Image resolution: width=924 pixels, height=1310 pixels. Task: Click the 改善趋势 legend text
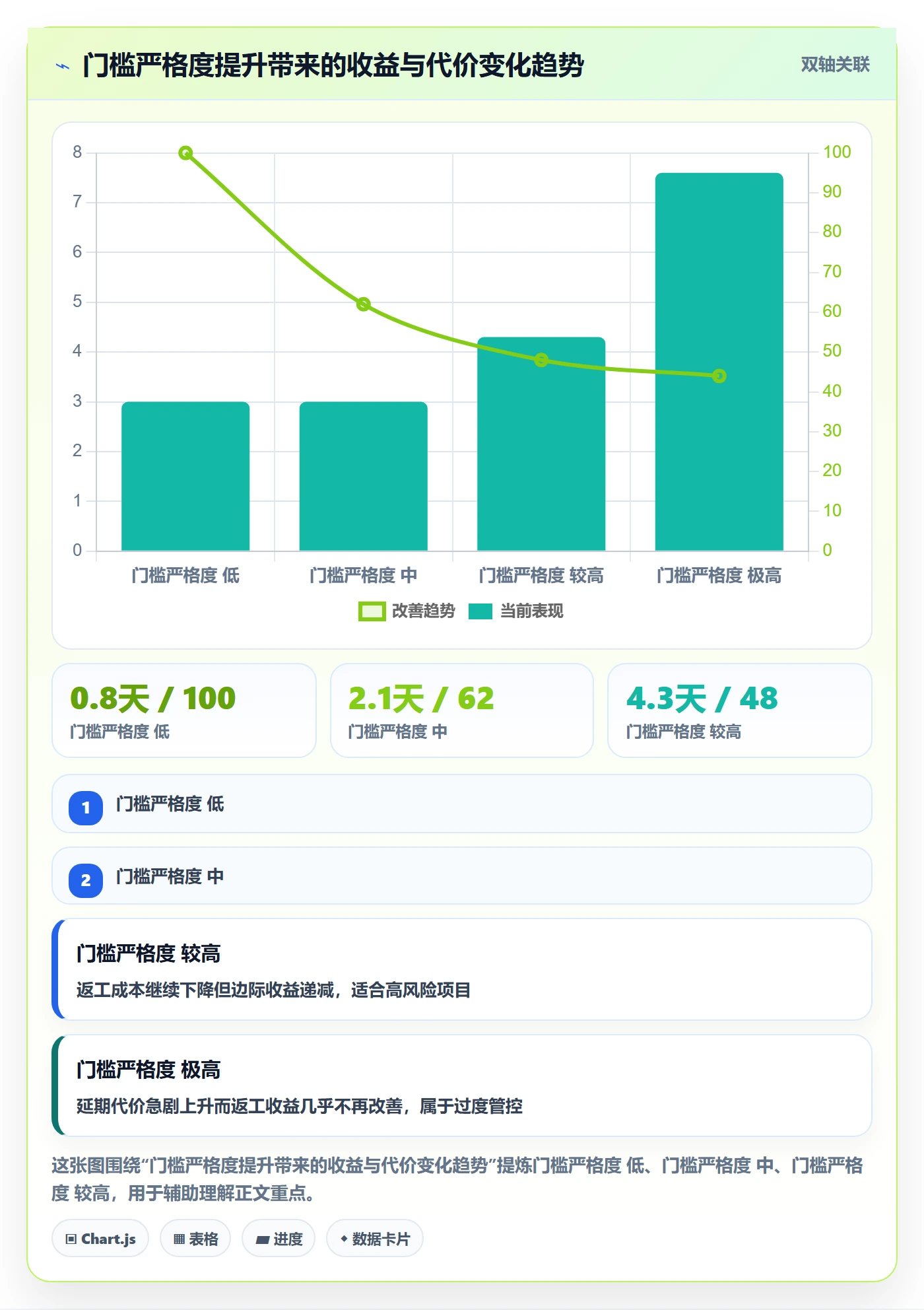click(x=424, y=611)
